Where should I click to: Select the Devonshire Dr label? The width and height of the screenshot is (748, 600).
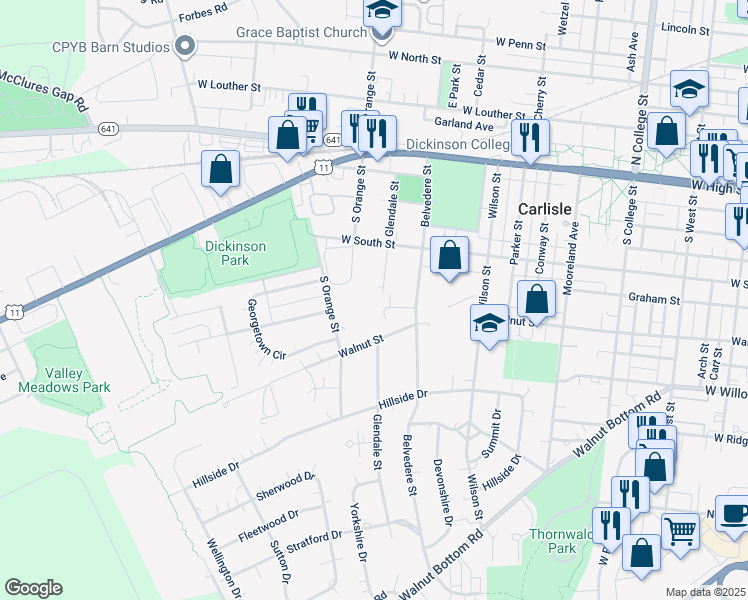pyautogui.click(x=443, y=492)
